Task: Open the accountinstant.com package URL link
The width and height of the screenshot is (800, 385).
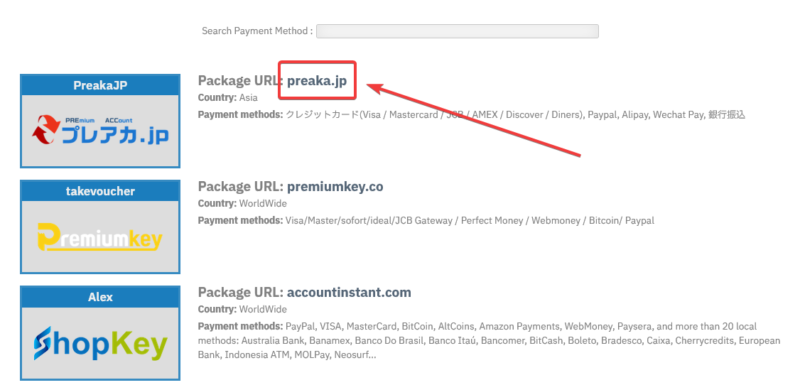Action: pos(349,293)
